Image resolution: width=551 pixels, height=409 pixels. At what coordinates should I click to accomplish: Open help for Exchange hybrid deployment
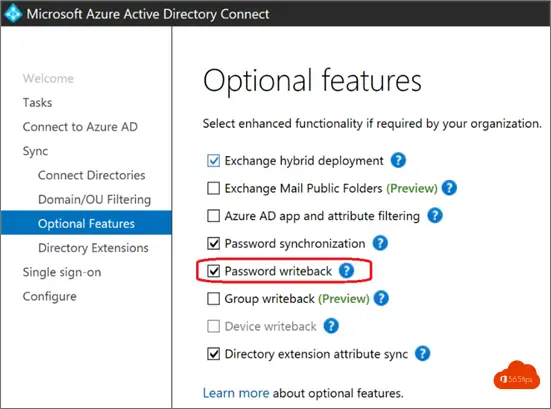pyautogui.click(x=398, y=161)
